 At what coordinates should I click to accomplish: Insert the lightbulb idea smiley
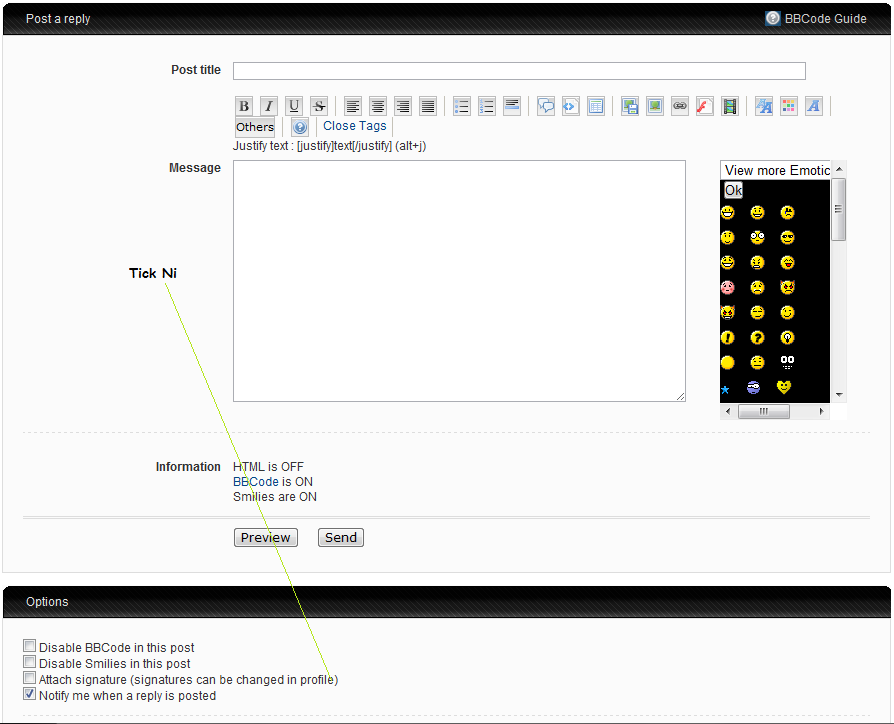point(787,337)
